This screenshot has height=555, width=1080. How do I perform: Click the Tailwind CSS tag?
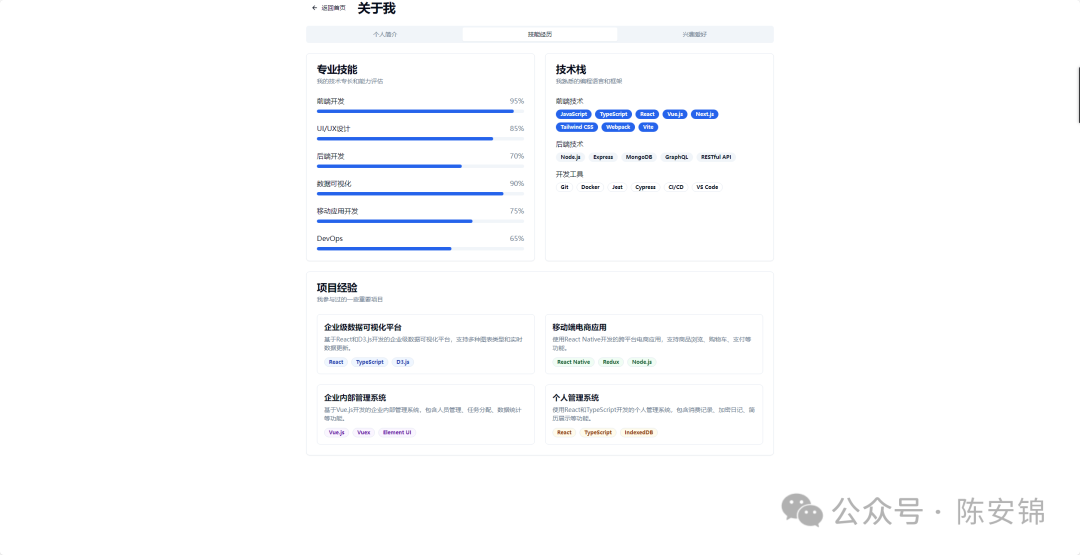tap(577, 127)
